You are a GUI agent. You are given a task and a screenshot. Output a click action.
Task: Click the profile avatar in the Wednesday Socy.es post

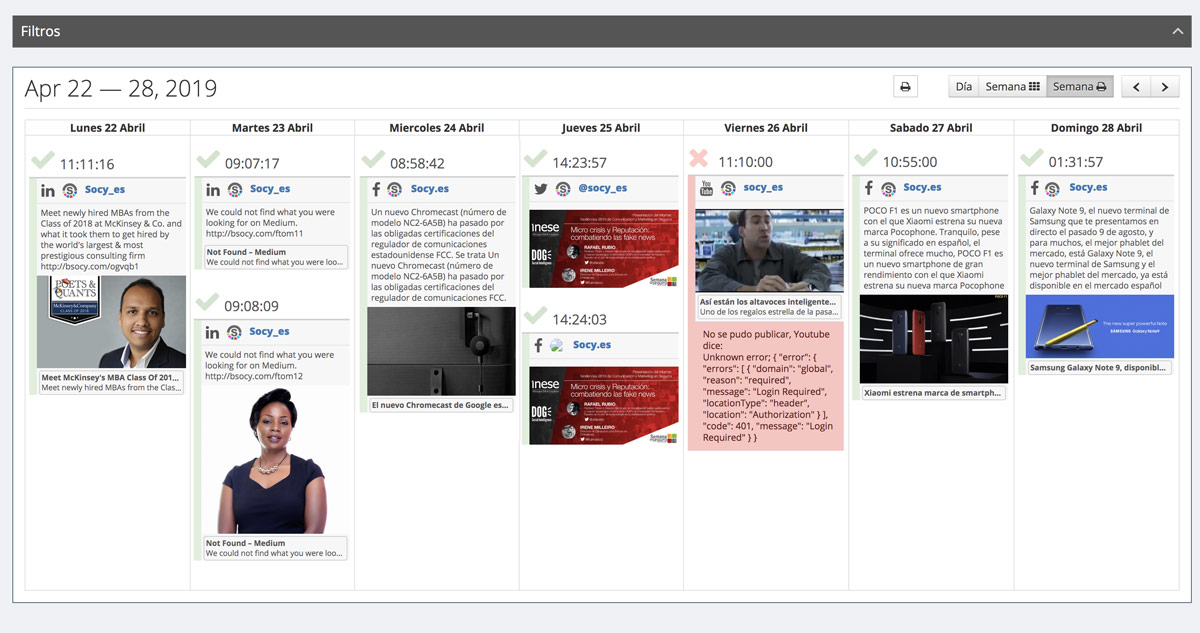(x=395, y=189)
